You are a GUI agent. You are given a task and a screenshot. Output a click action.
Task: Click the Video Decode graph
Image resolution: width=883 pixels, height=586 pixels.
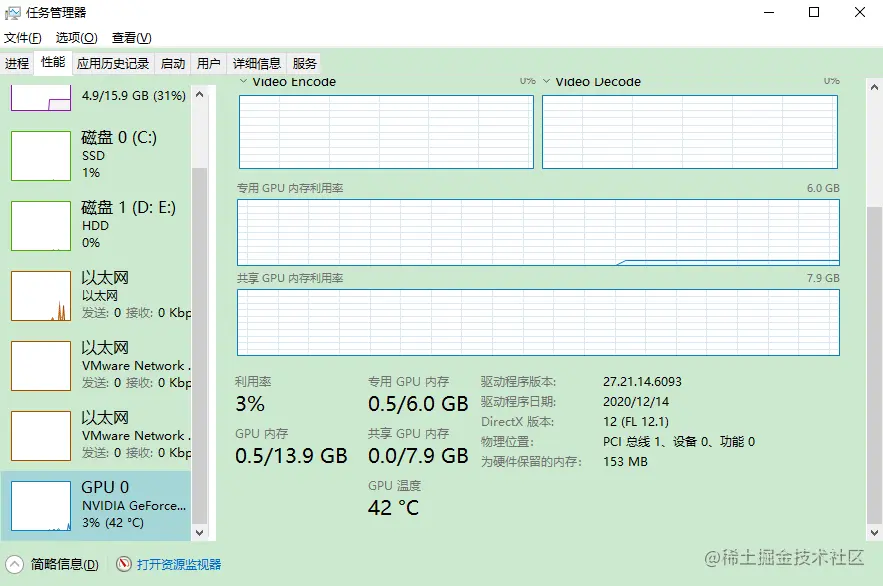click(690, 132)
